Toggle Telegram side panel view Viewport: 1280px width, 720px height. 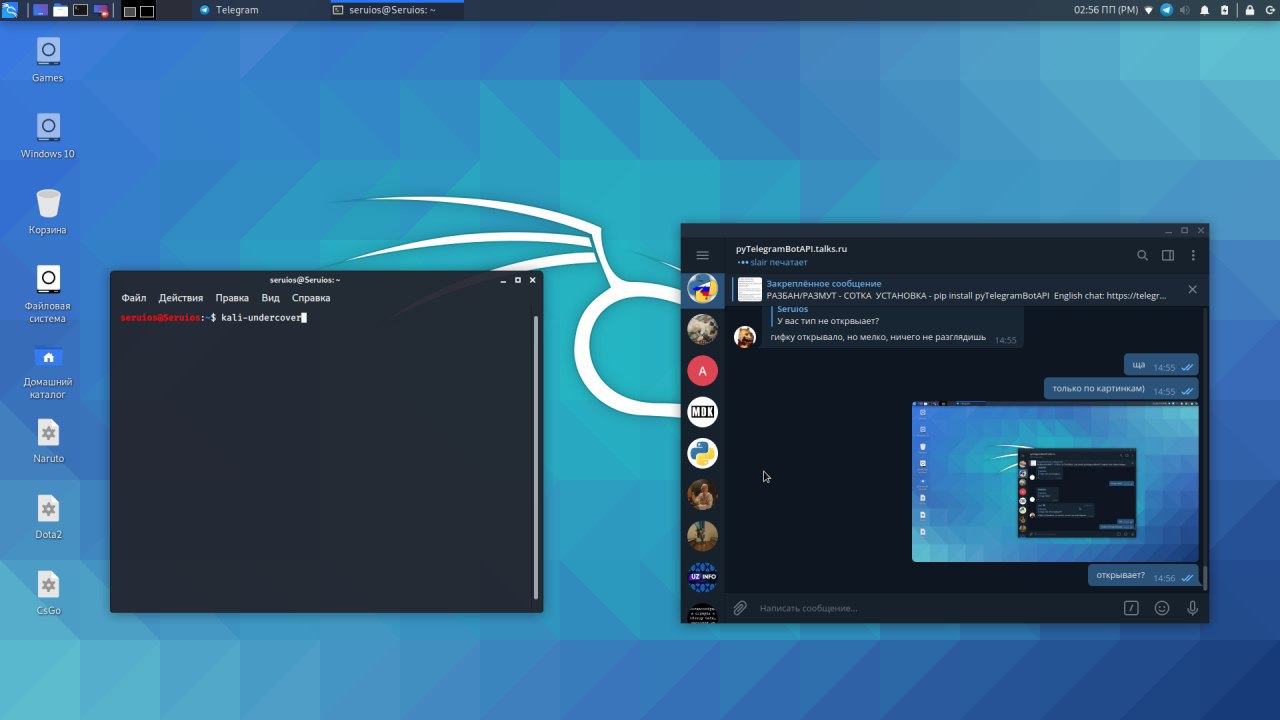click(x=1168, y=256)
